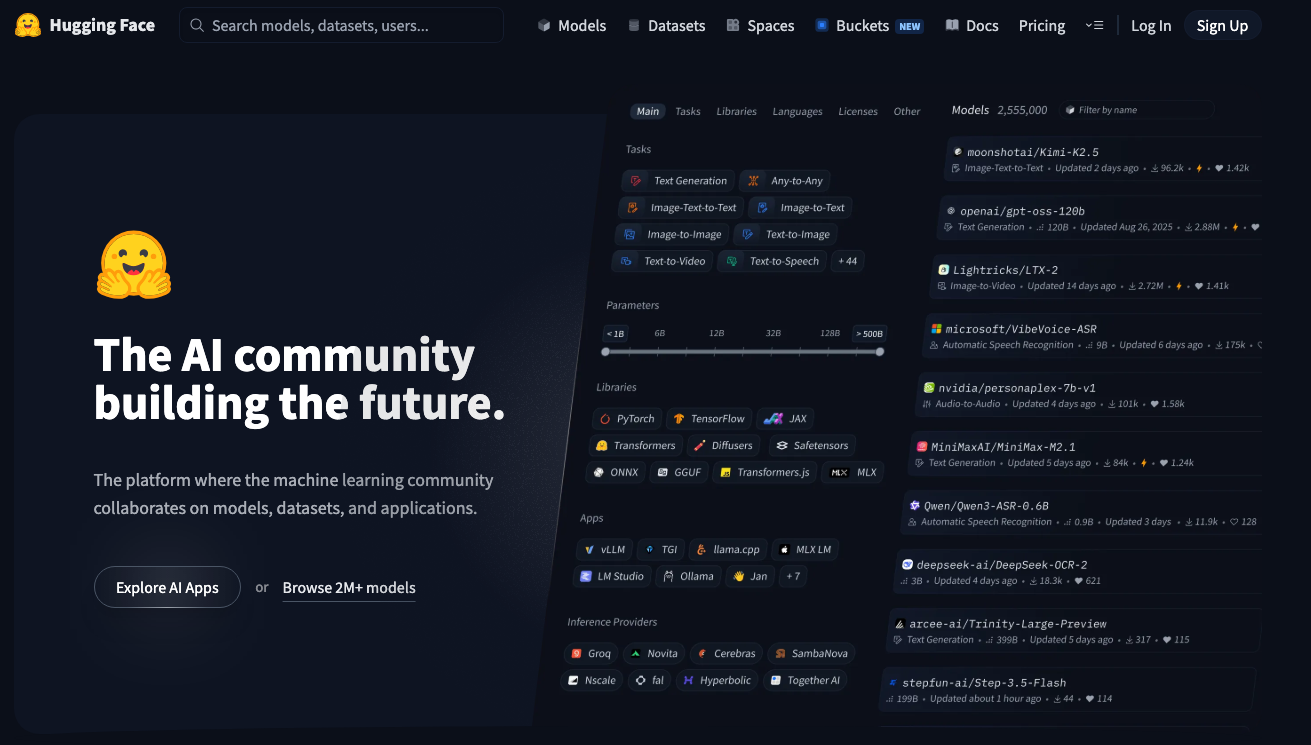
Task: Filter by the Diffusers library
Action: (724, 446)
